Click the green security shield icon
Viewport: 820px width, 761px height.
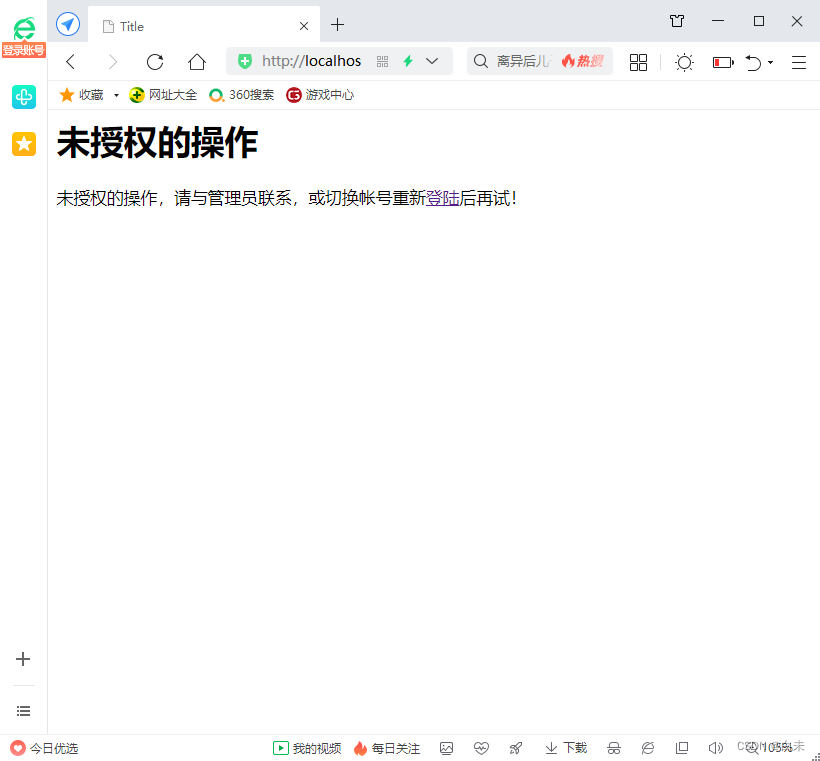coord(245,61)
